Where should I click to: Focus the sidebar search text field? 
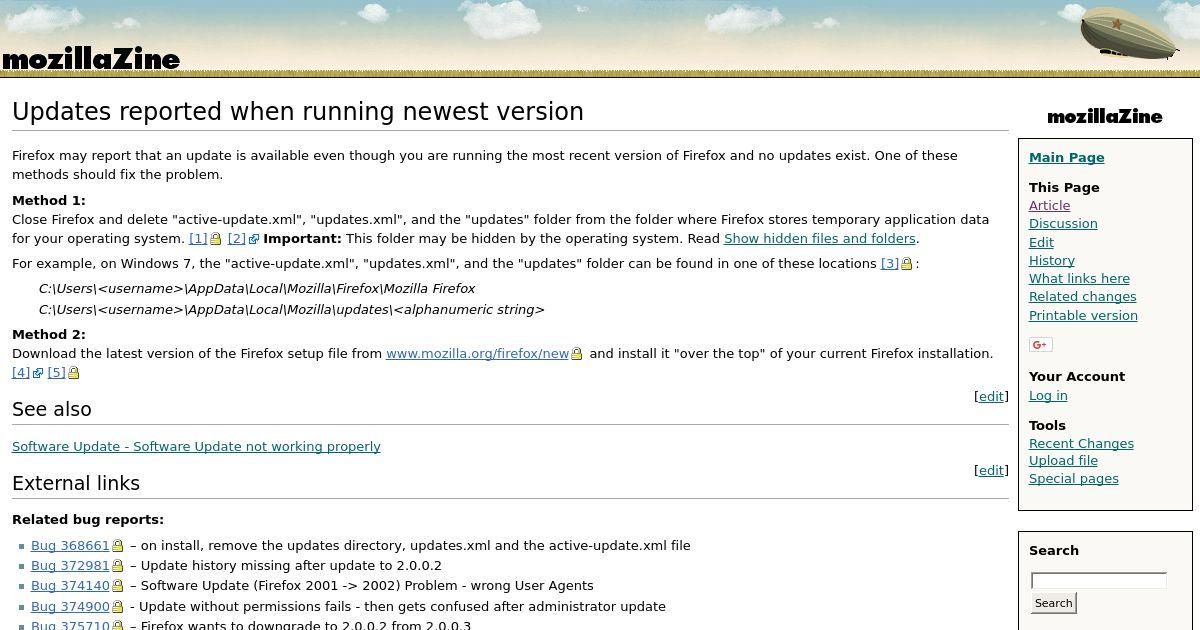point(1099,581)
